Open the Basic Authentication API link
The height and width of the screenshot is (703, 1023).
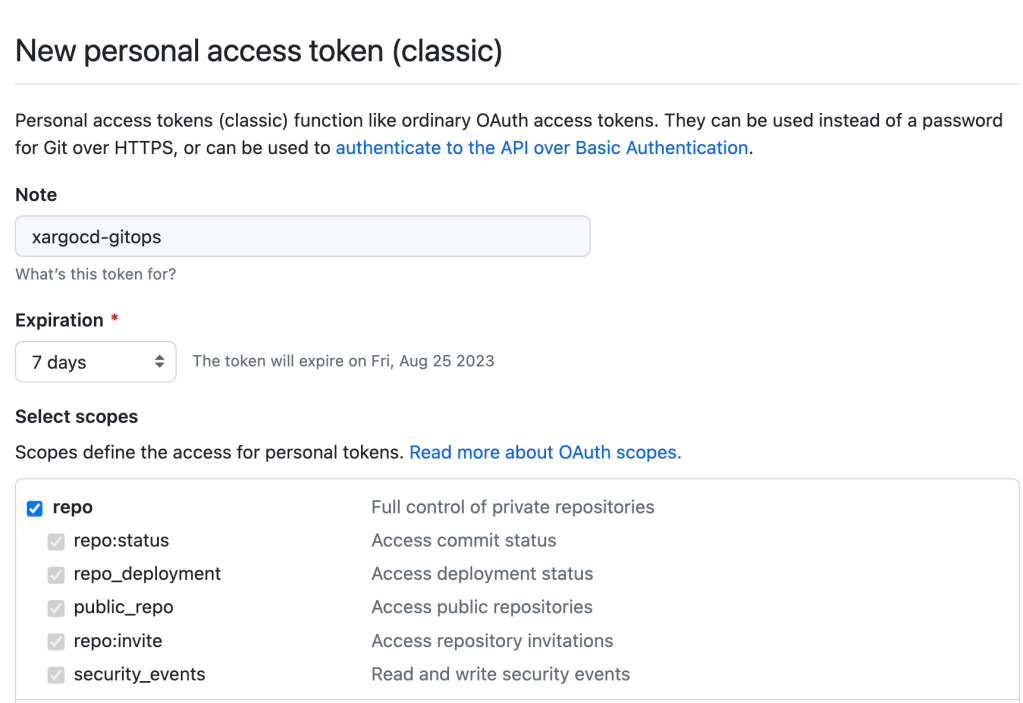point(541,148)
